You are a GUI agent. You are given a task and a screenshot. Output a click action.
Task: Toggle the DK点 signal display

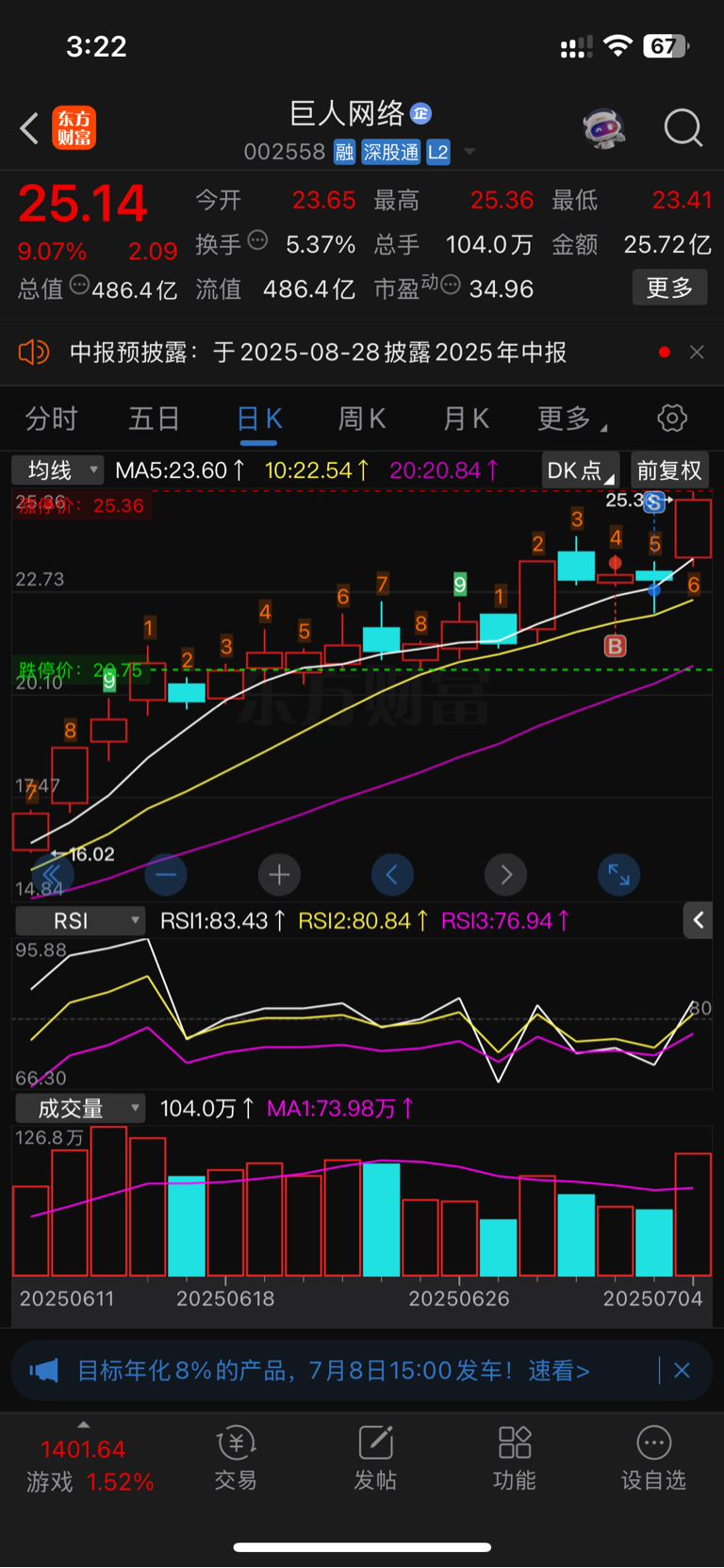580,470
